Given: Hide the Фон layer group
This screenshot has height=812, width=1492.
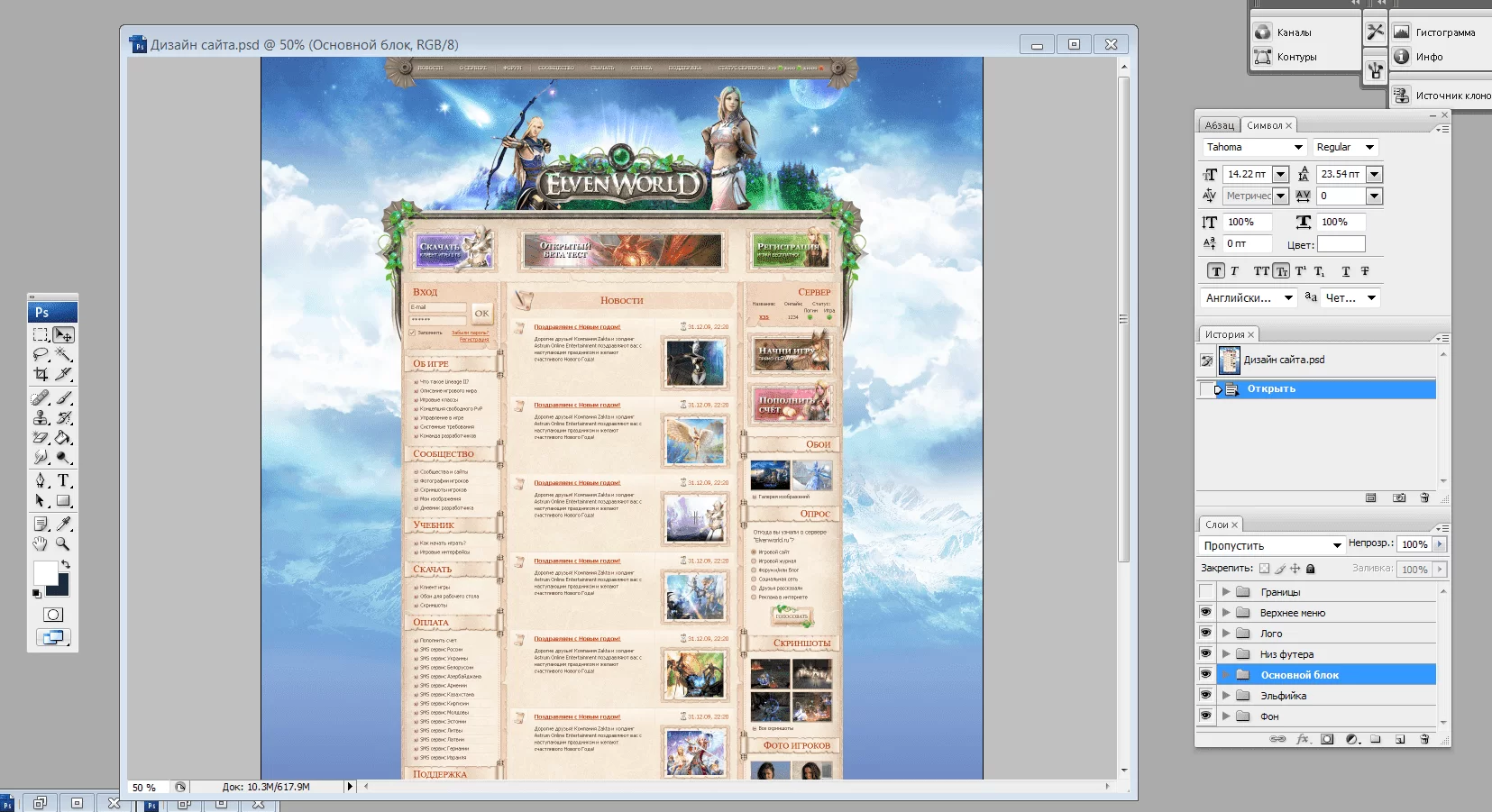Looking at the screenshot, I should 1205,716.
